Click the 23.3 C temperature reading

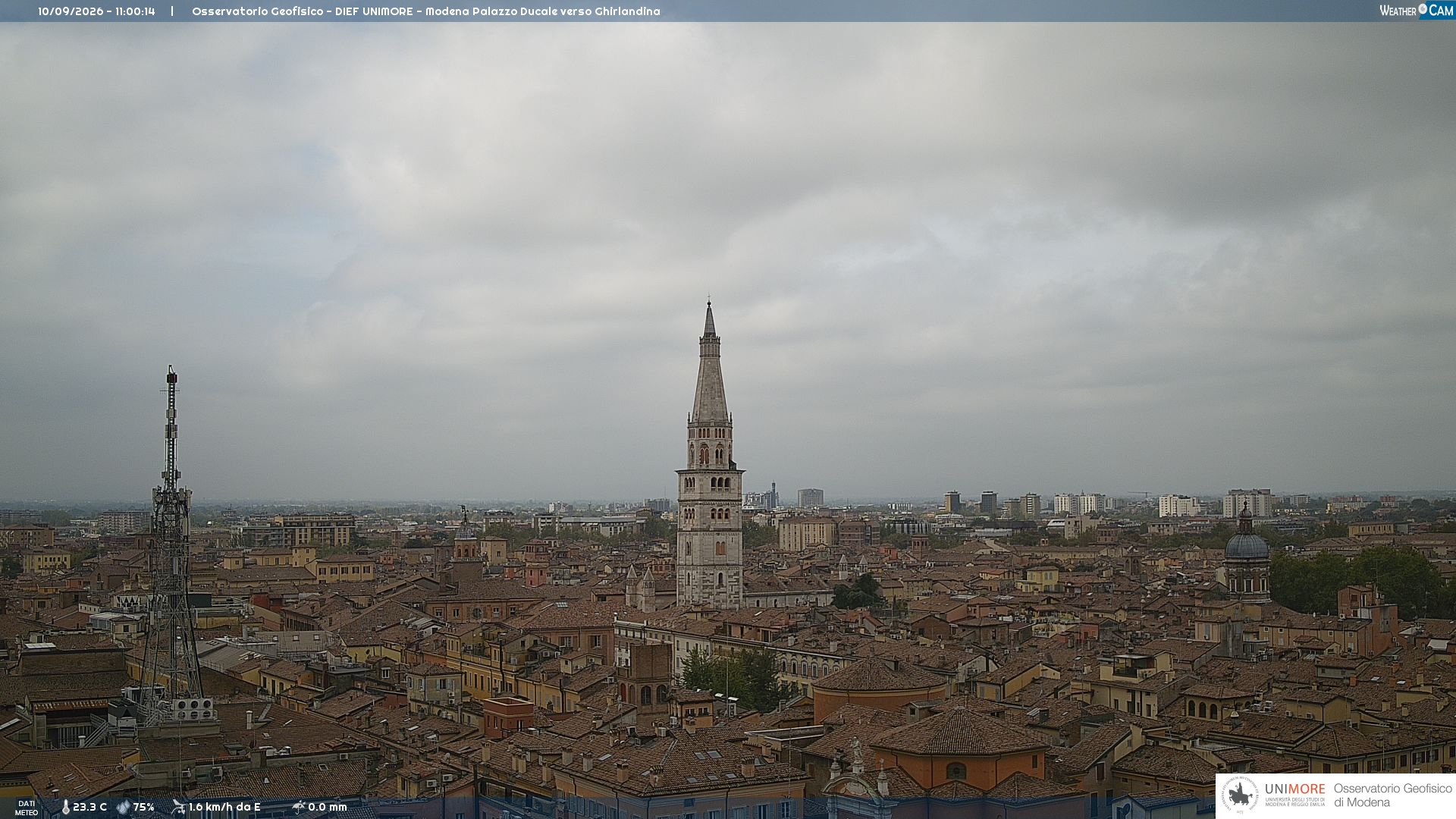click(x=89, y=807)
